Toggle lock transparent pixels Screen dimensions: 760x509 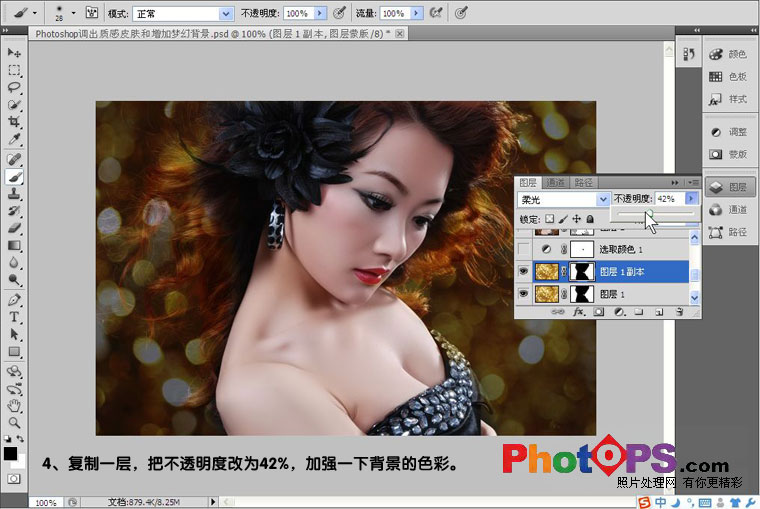[x=550, y=219]
